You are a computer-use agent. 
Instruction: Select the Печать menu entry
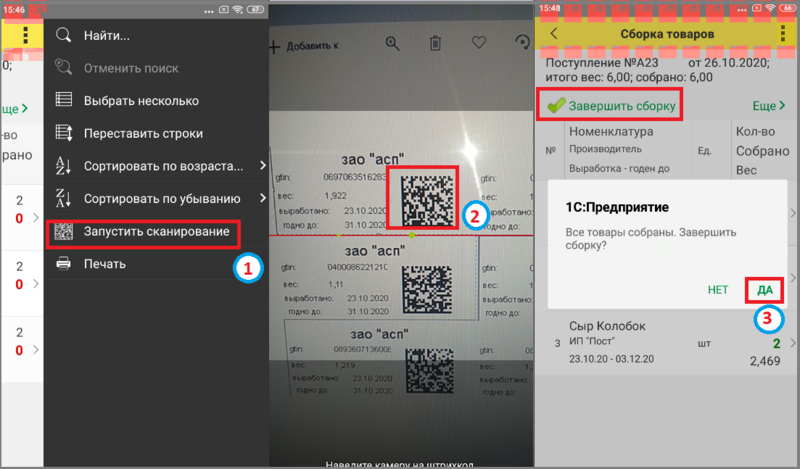(x=156, y=264)
